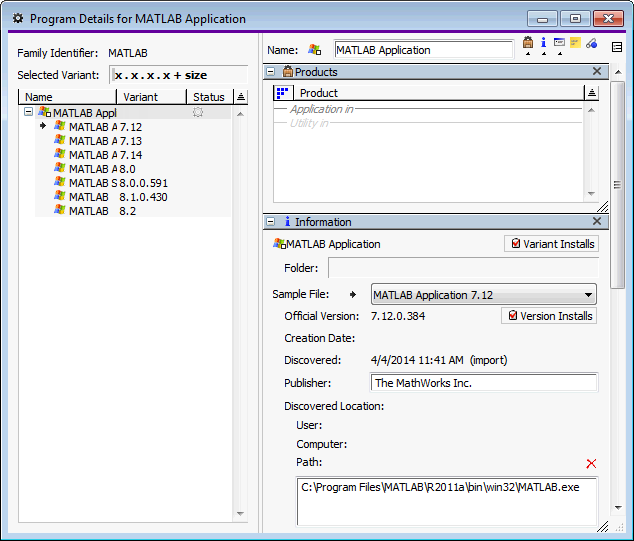Sort by the Name column header
The image size is (634, 541).
coord(68,97)
